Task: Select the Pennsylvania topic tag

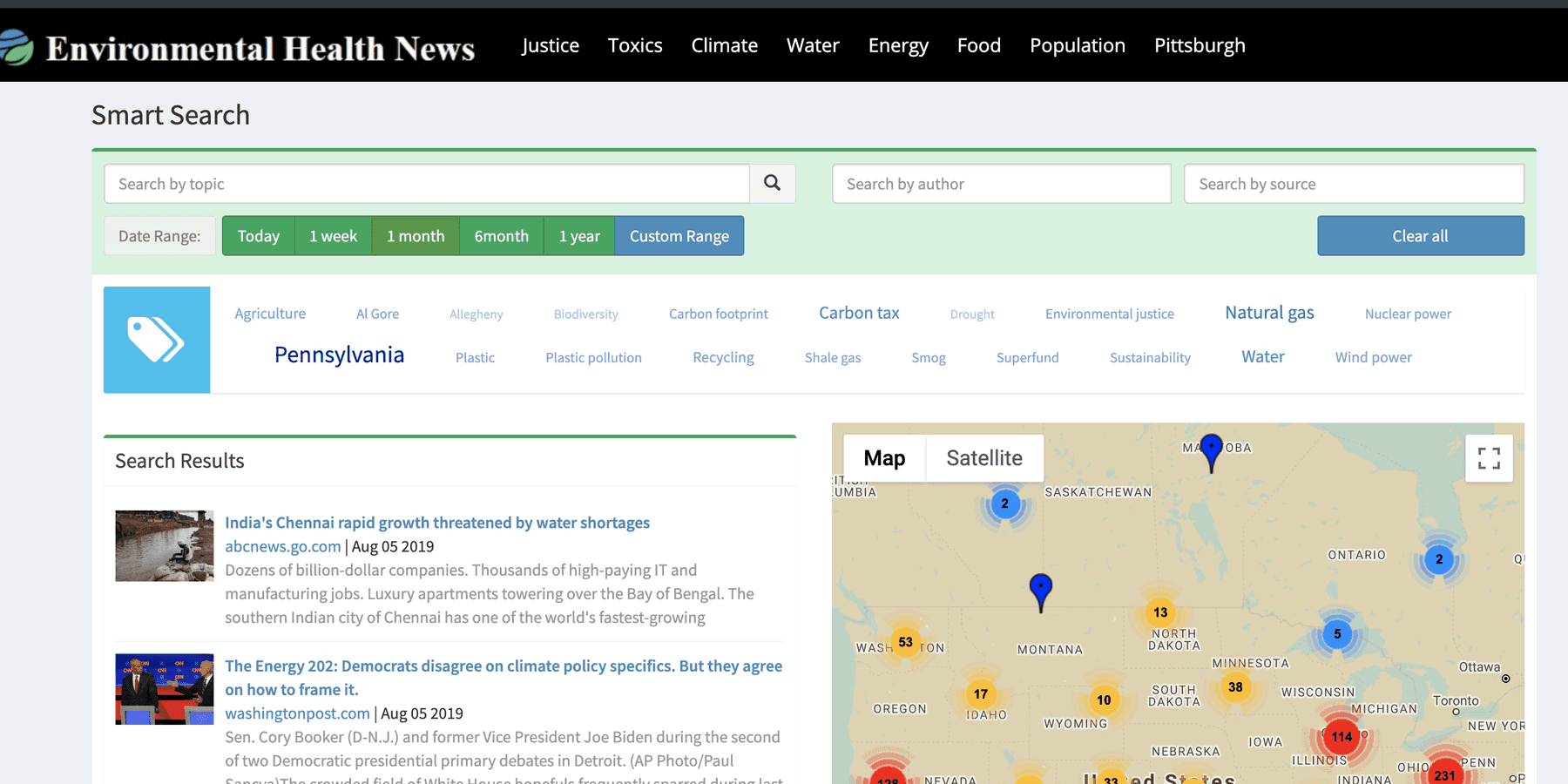Action: click(339, 355)
